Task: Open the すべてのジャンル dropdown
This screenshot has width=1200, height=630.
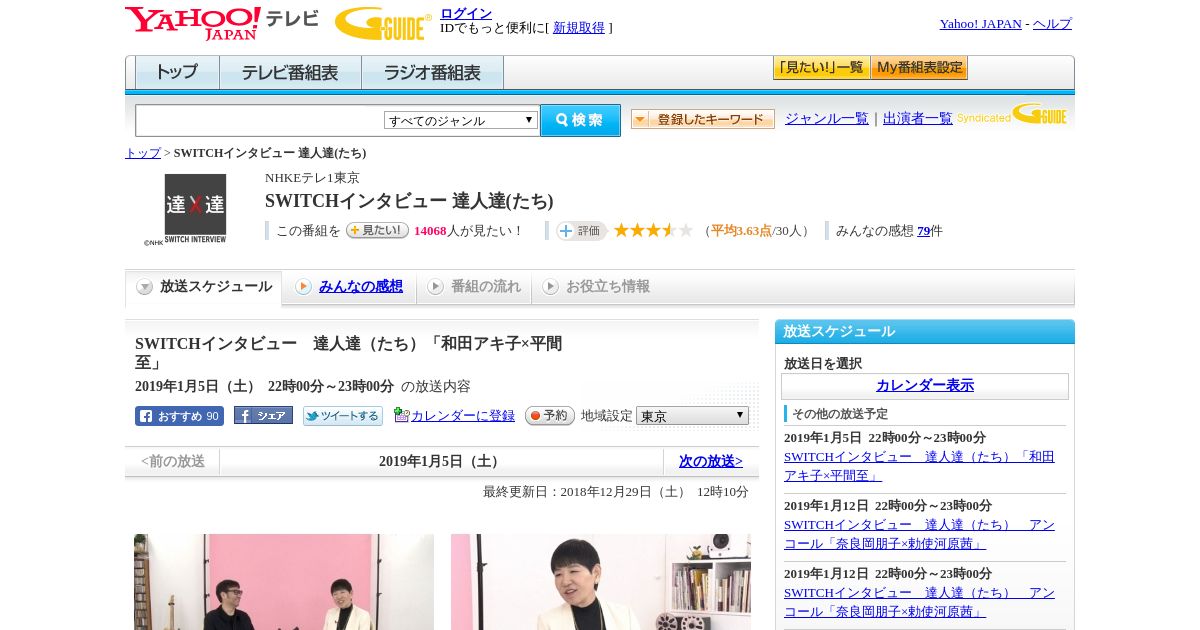Action: point(461,120)
